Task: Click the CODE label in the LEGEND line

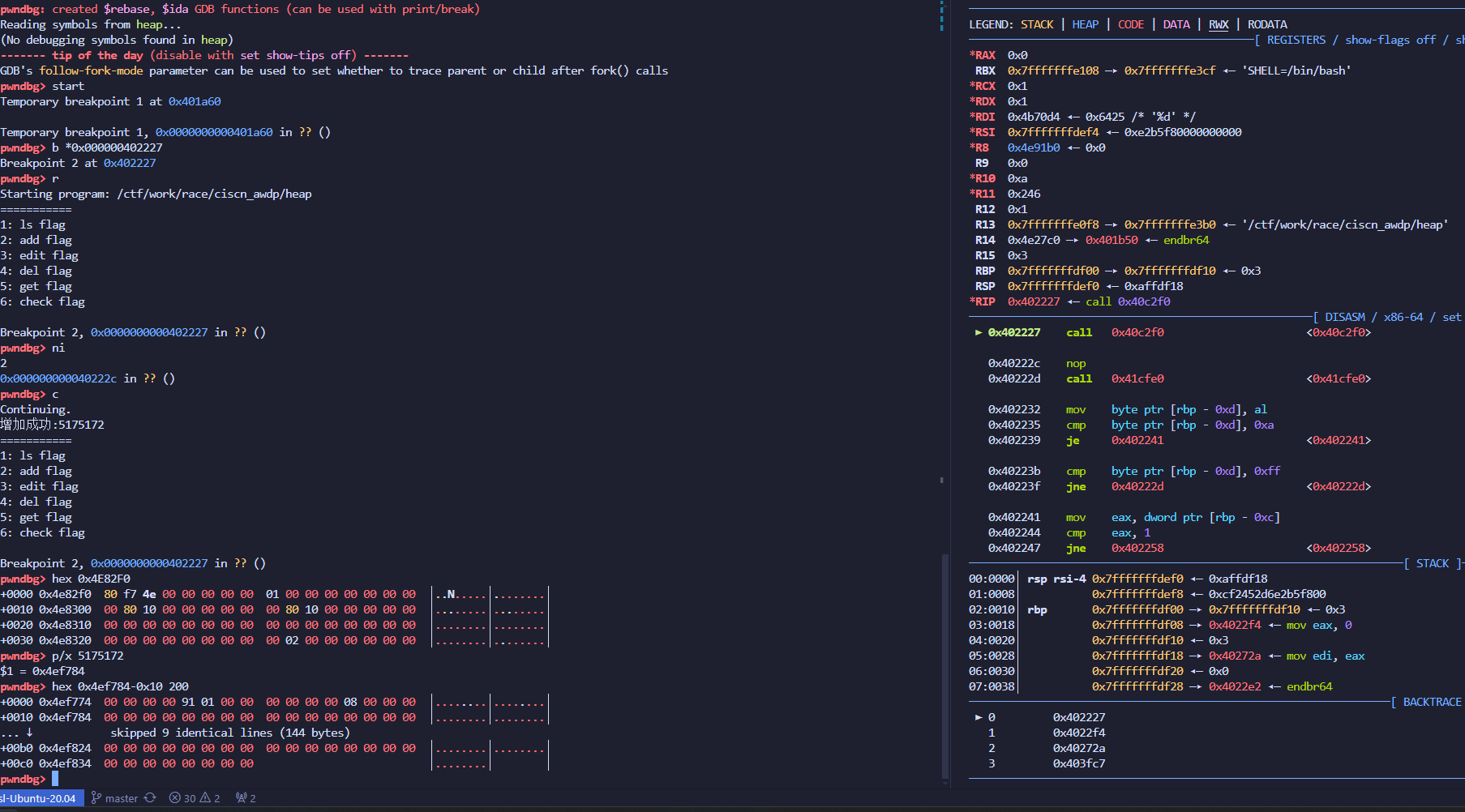Action: tap(1131, 24)
